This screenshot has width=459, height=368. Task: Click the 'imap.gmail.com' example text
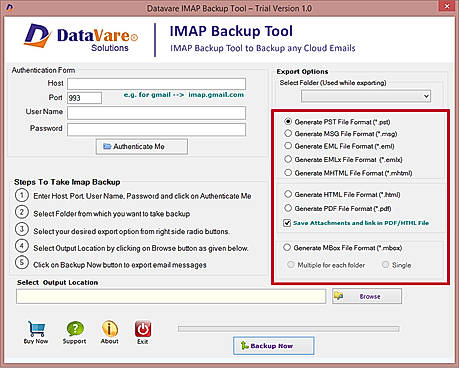click(216, 95)
